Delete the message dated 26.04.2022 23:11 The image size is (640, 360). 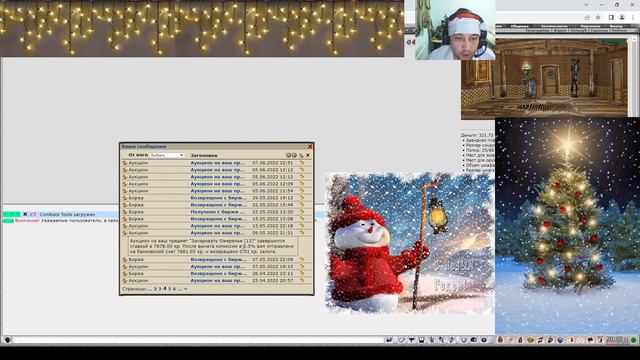pyautogui.click(x=302, y=273)
